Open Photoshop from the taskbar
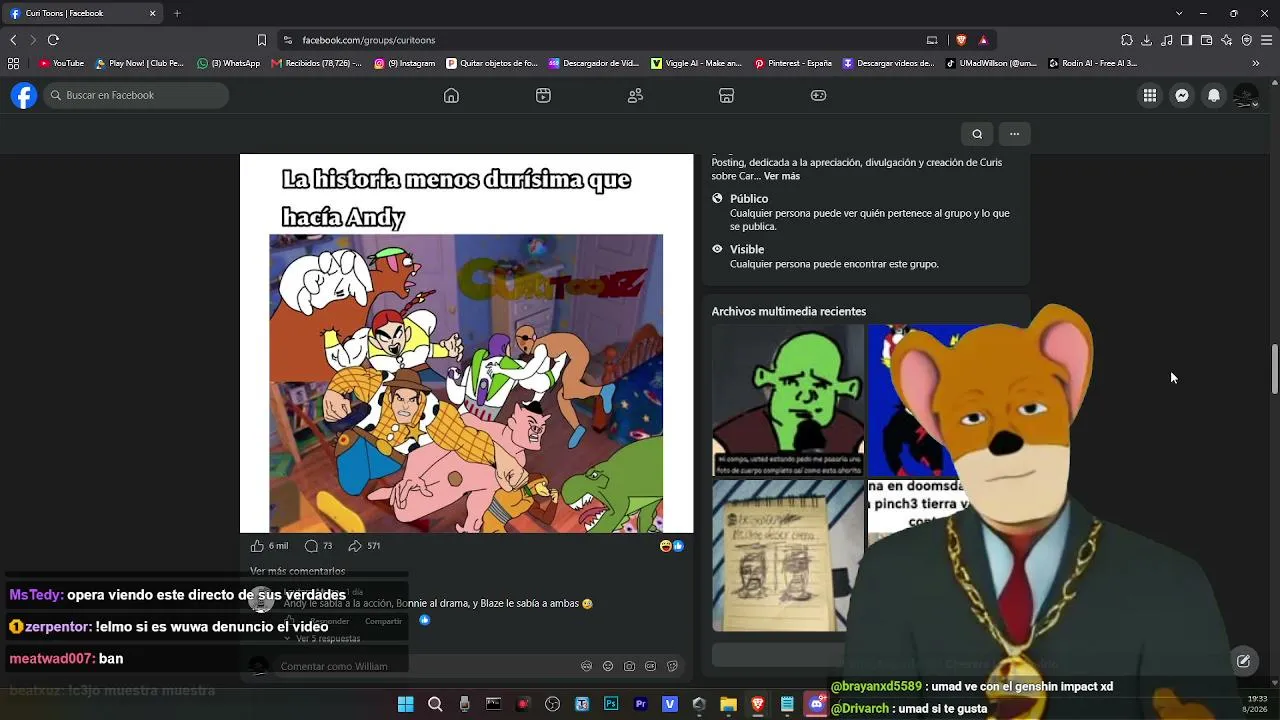The width and height of the screenshot is (1280, 720). tap(611, 704)
